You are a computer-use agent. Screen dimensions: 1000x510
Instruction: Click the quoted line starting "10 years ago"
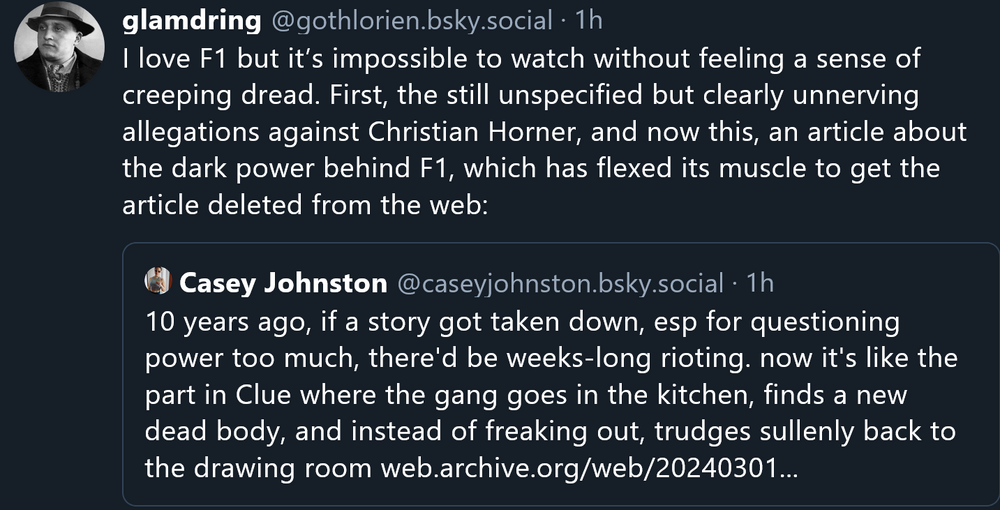click(x=522, y=322)
